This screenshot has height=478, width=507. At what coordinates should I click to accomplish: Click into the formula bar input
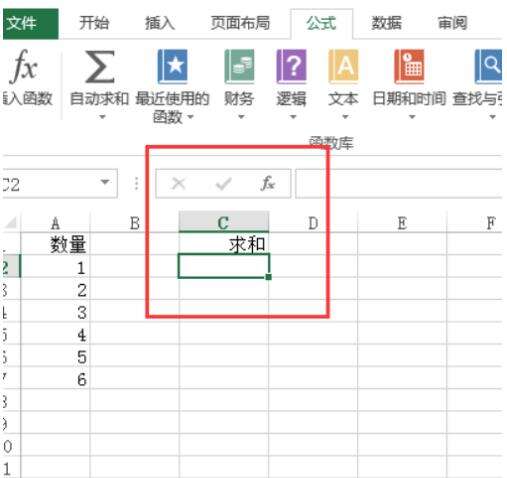pyautogui.click(x=399, y=184)
